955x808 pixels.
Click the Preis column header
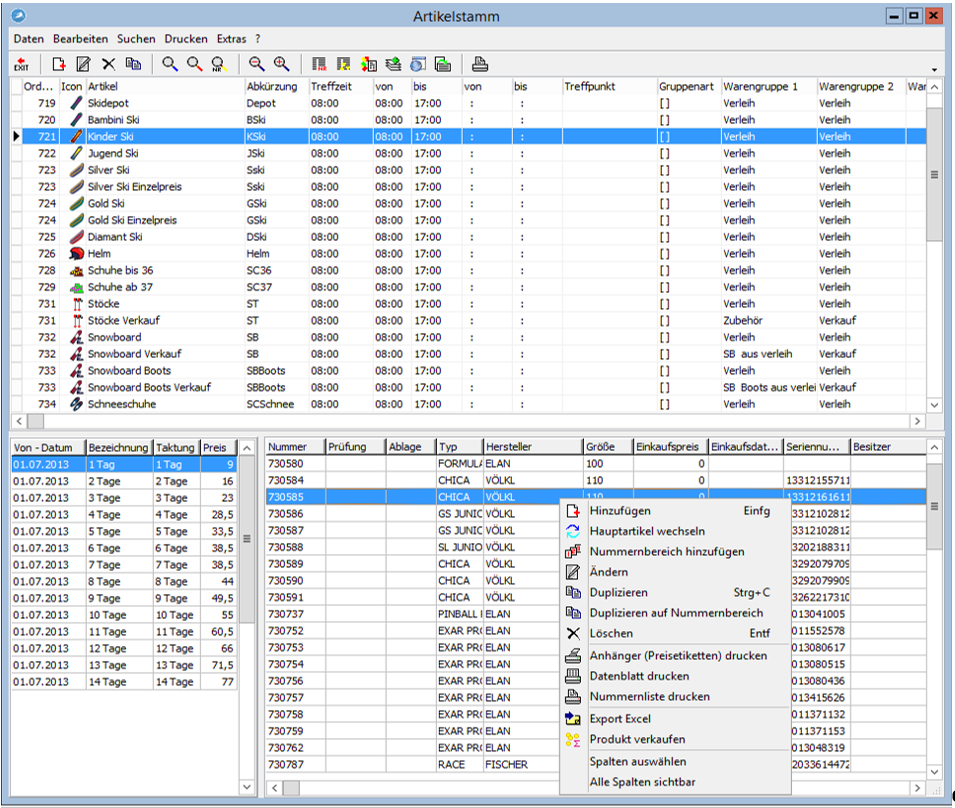[x=219, y=448]
